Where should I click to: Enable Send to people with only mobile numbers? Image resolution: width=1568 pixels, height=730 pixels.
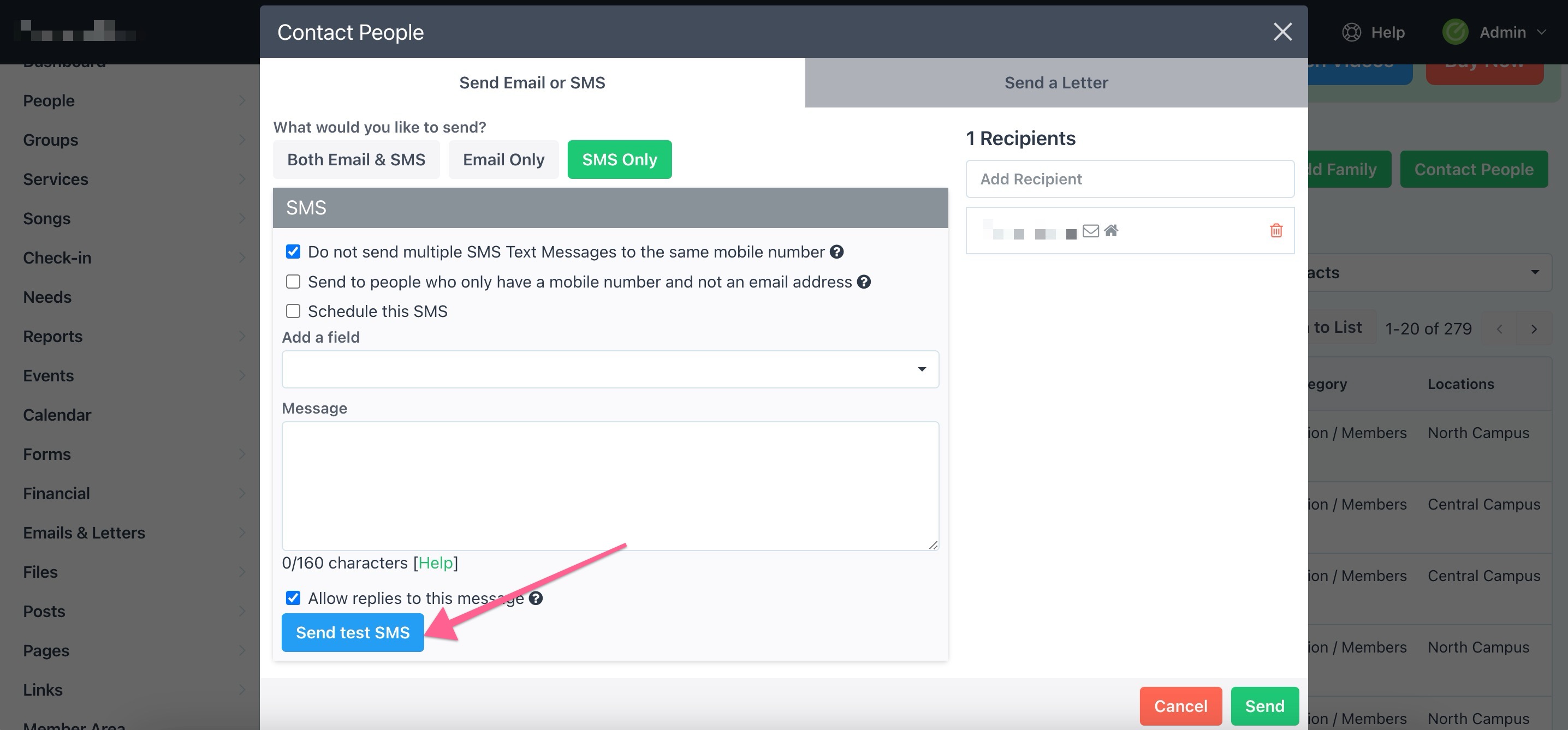point(293,281)
